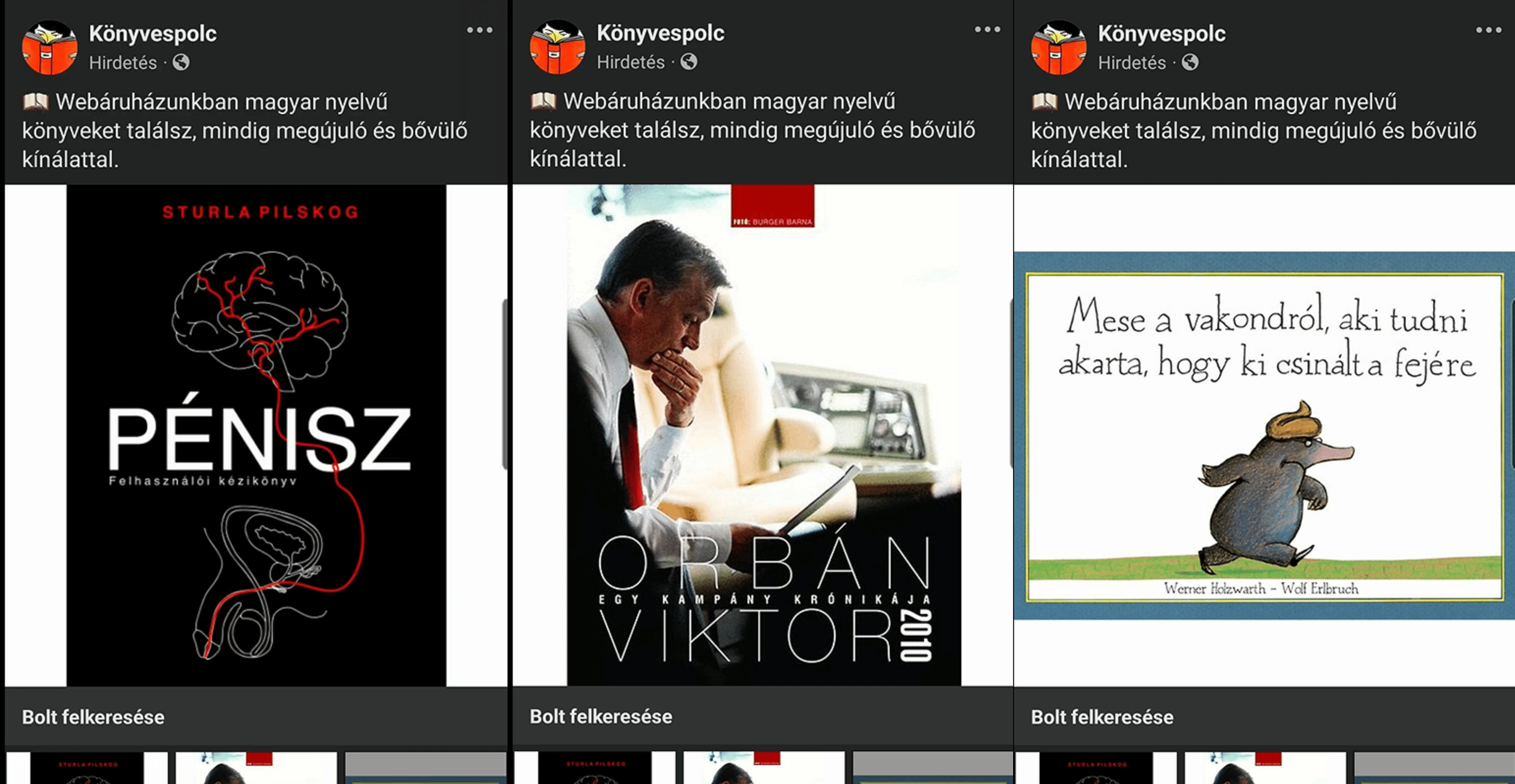The width and height of the screenshot is (1515, 784).
Task: Open Könyvespolc page name above the Orbán book
Action: click(660, 33)
